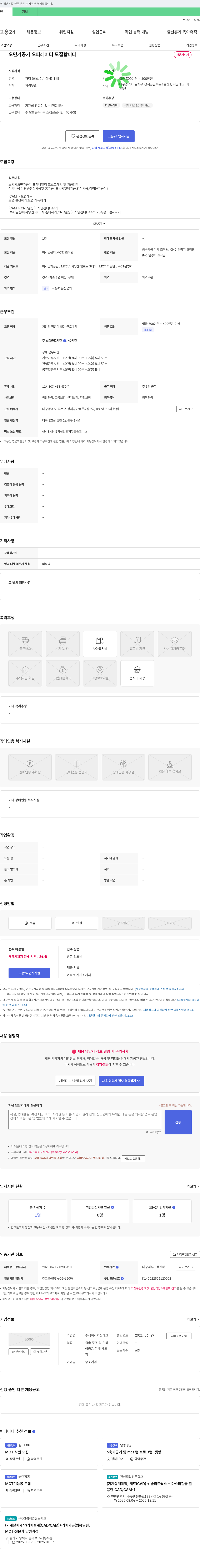Click the company LOGO thumbnail
200x1568 pixels.
(29, 1339)
